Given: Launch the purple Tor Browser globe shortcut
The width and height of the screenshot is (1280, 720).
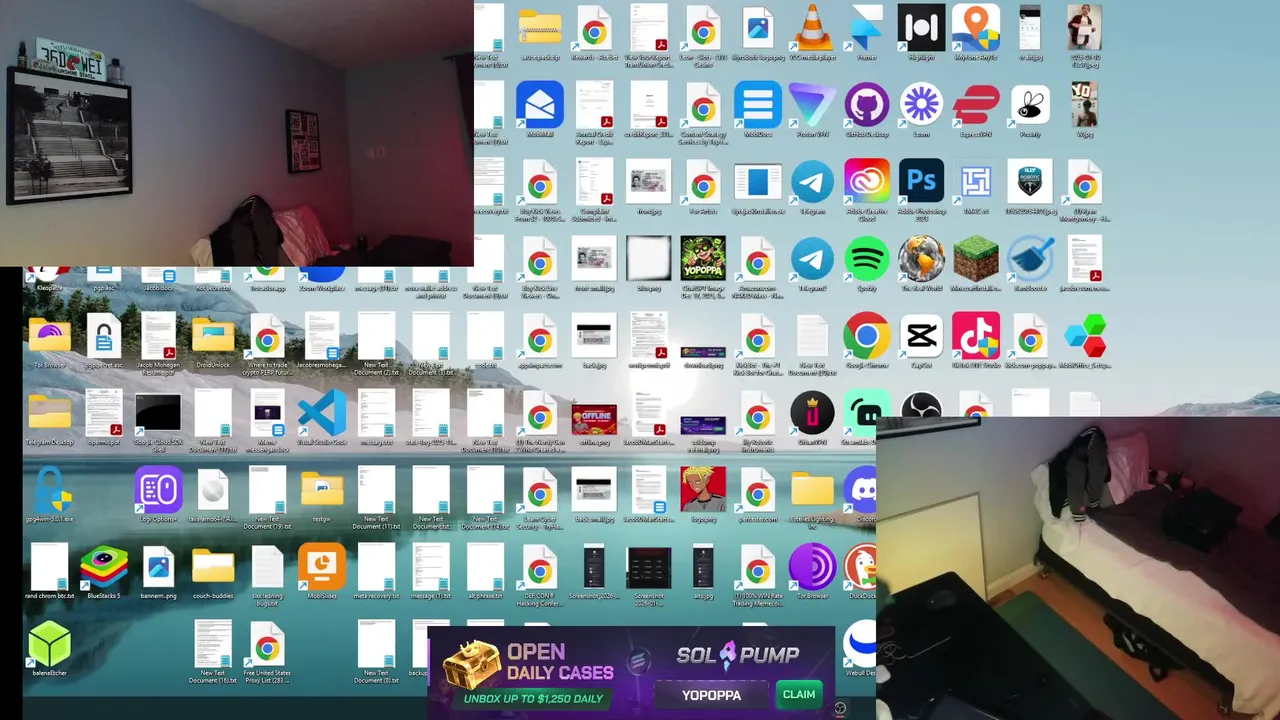Looking at the screenshot, I should pyautogui.click(x=812, y=568).
